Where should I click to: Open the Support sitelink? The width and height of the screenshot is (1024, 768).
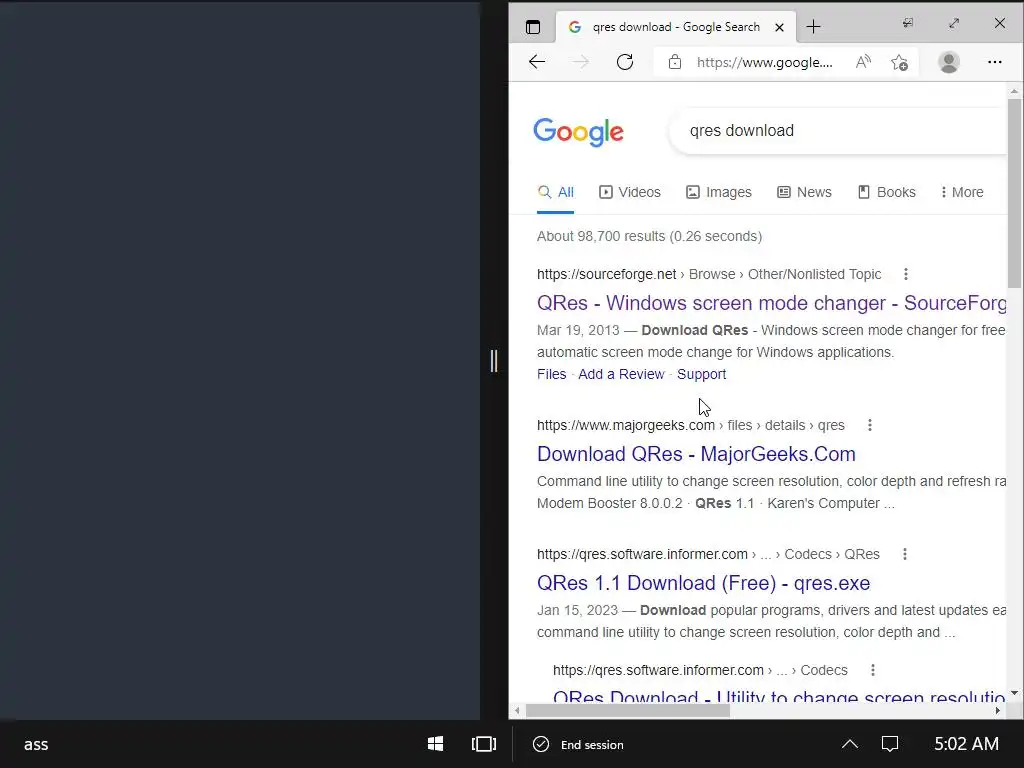701,374
